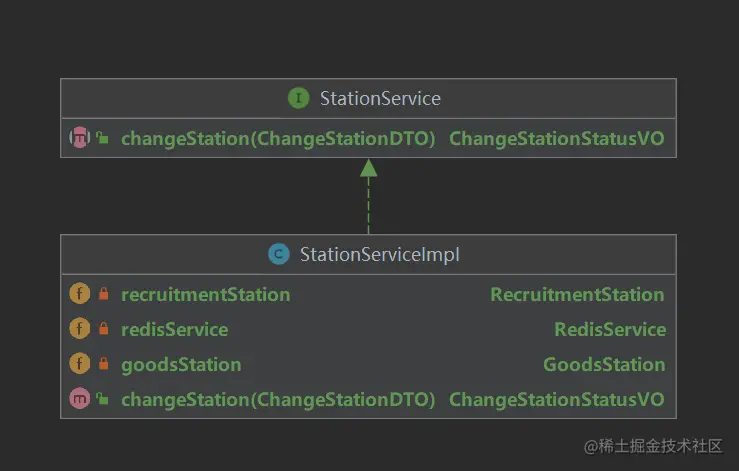
Task: Select changeStation method in StationServiceImpl
Action: point(278,400)
